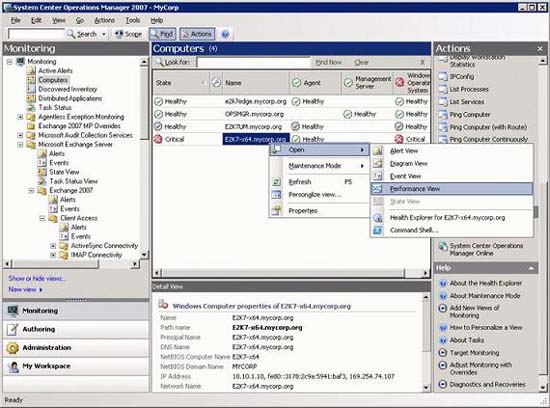Image resolution: width=550 pixels, height=408 pixels.
Task: Sort by the State column header
Action: [181, 83]
